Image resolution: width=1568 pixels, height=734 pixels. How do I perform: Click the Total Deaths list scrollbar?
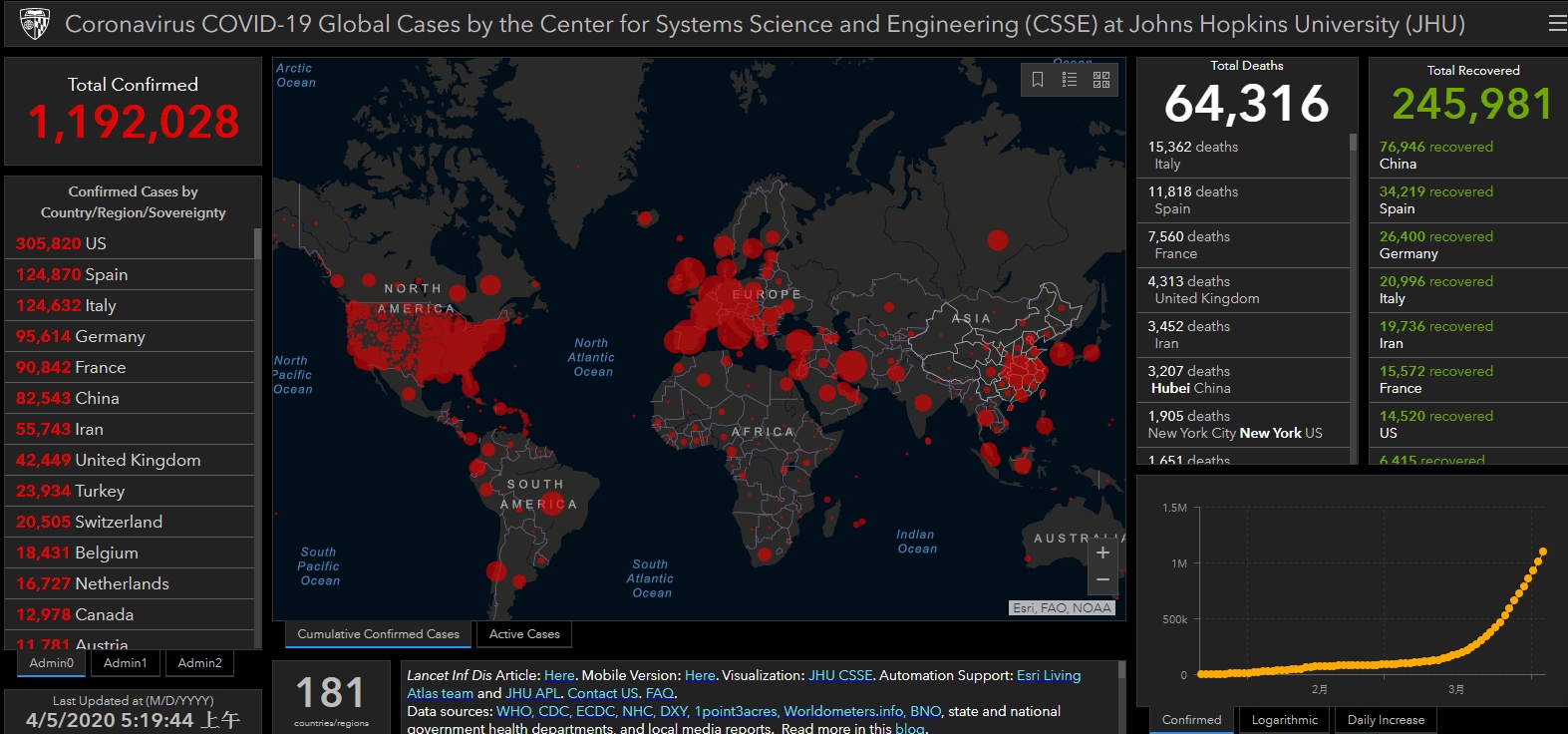1353,298
